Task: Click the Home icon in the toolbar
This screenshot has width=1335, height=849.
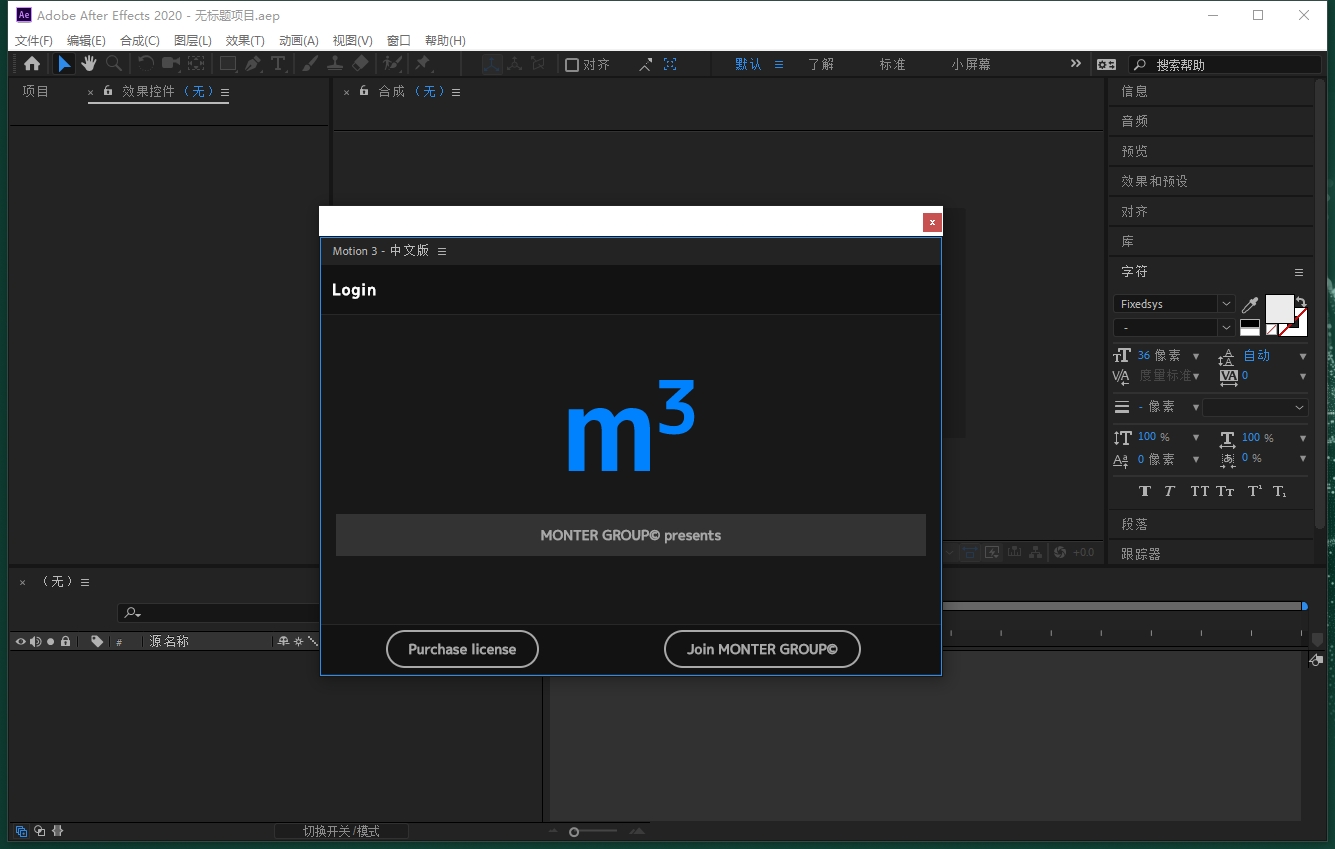Action: click(x=32, y=64)
